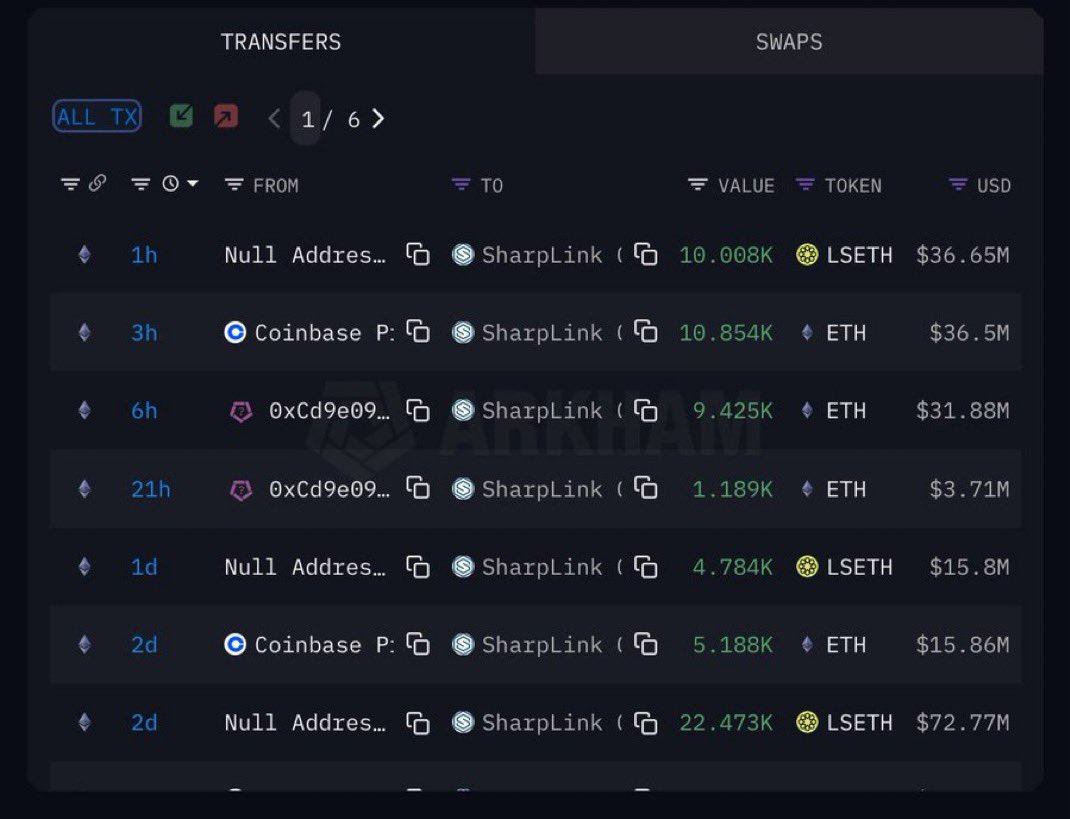Copy SharpLink address in 21h row
1070x819 pixels.
tap(646, 488)
